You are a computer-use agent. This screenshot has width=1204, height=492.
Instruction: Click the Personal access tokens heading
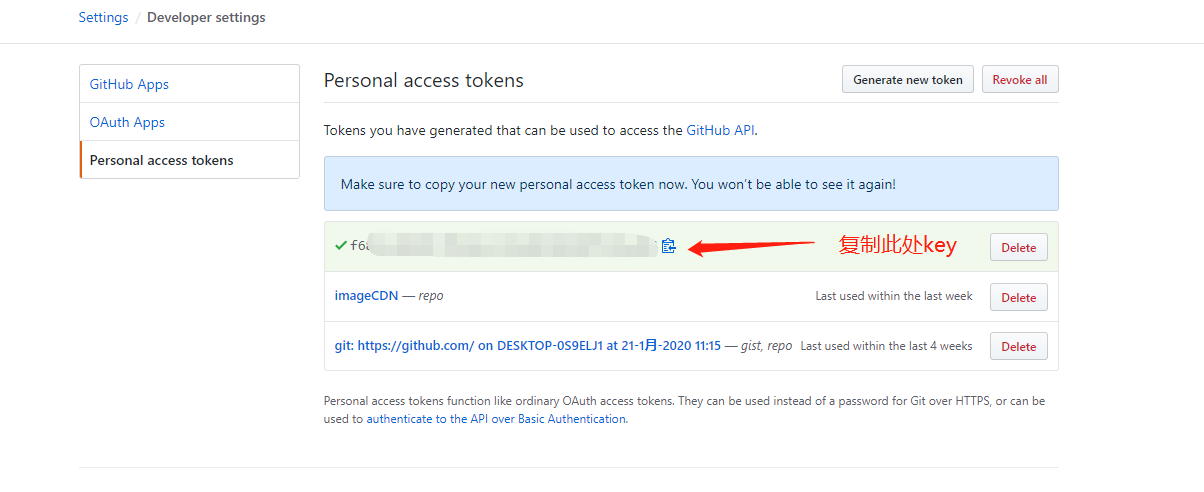[424, 80]
